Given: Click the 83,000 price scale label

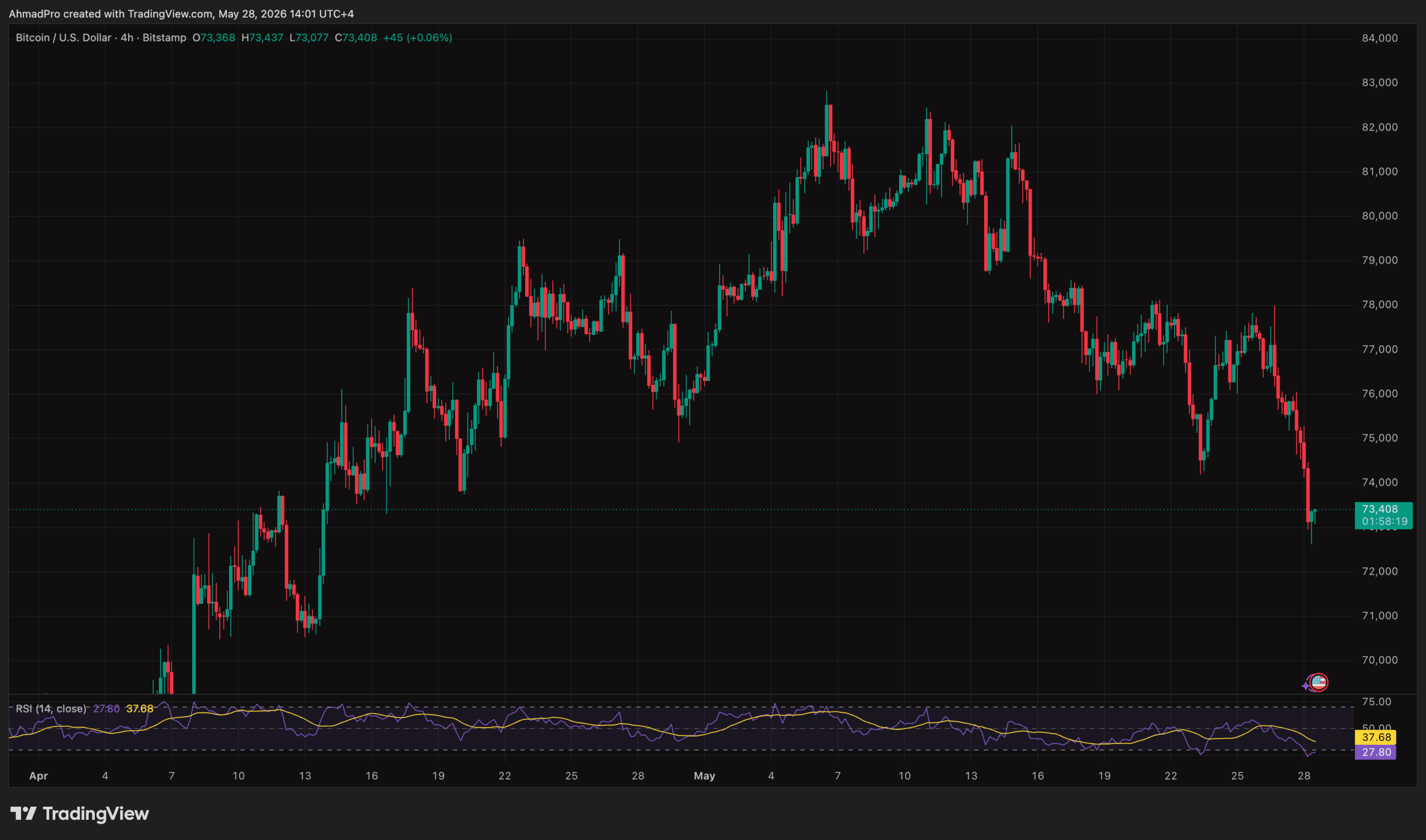Looking at the screenshot, I should pyautogui.click(x=1380, y=82).
